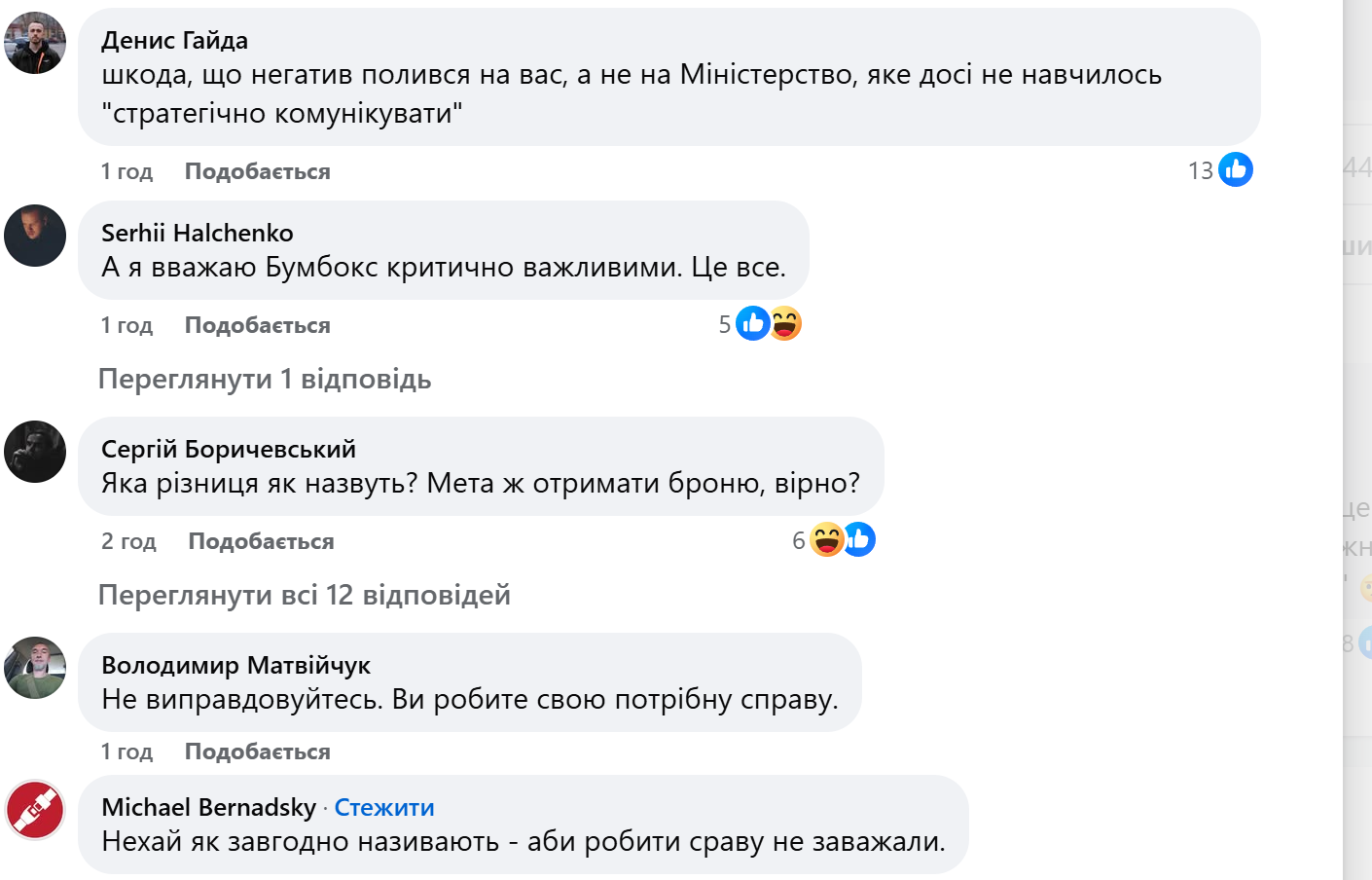The width and height of the screenshot is (1372, 880).
Task: Toggle Подобається on Володимир Матвійчук's comment
Action: 257,752
